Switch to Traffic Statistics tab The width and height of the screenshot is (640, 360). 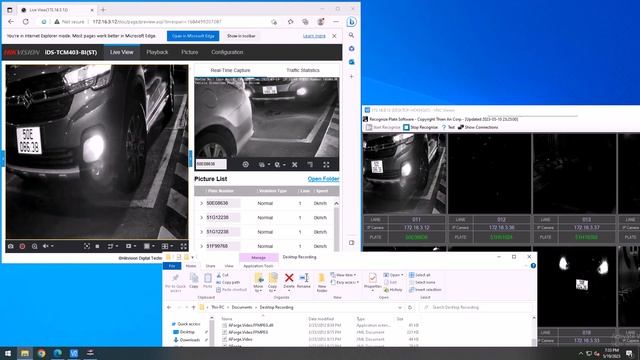click(x=303, y=70)
